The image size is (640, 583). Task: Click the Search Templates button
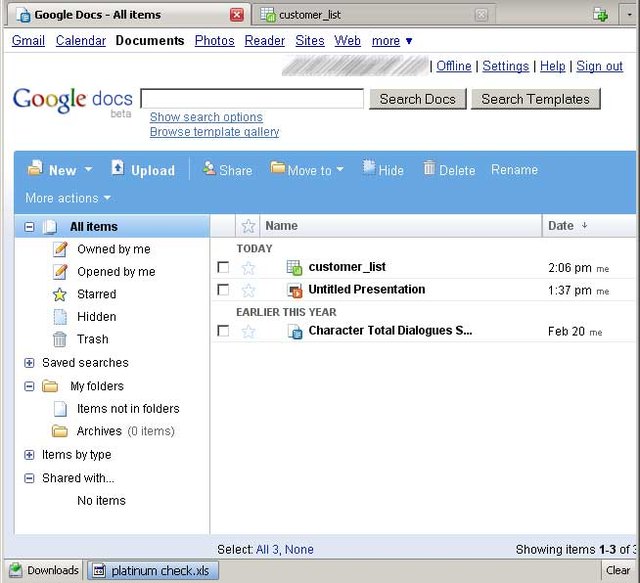(x=536, y=99)
